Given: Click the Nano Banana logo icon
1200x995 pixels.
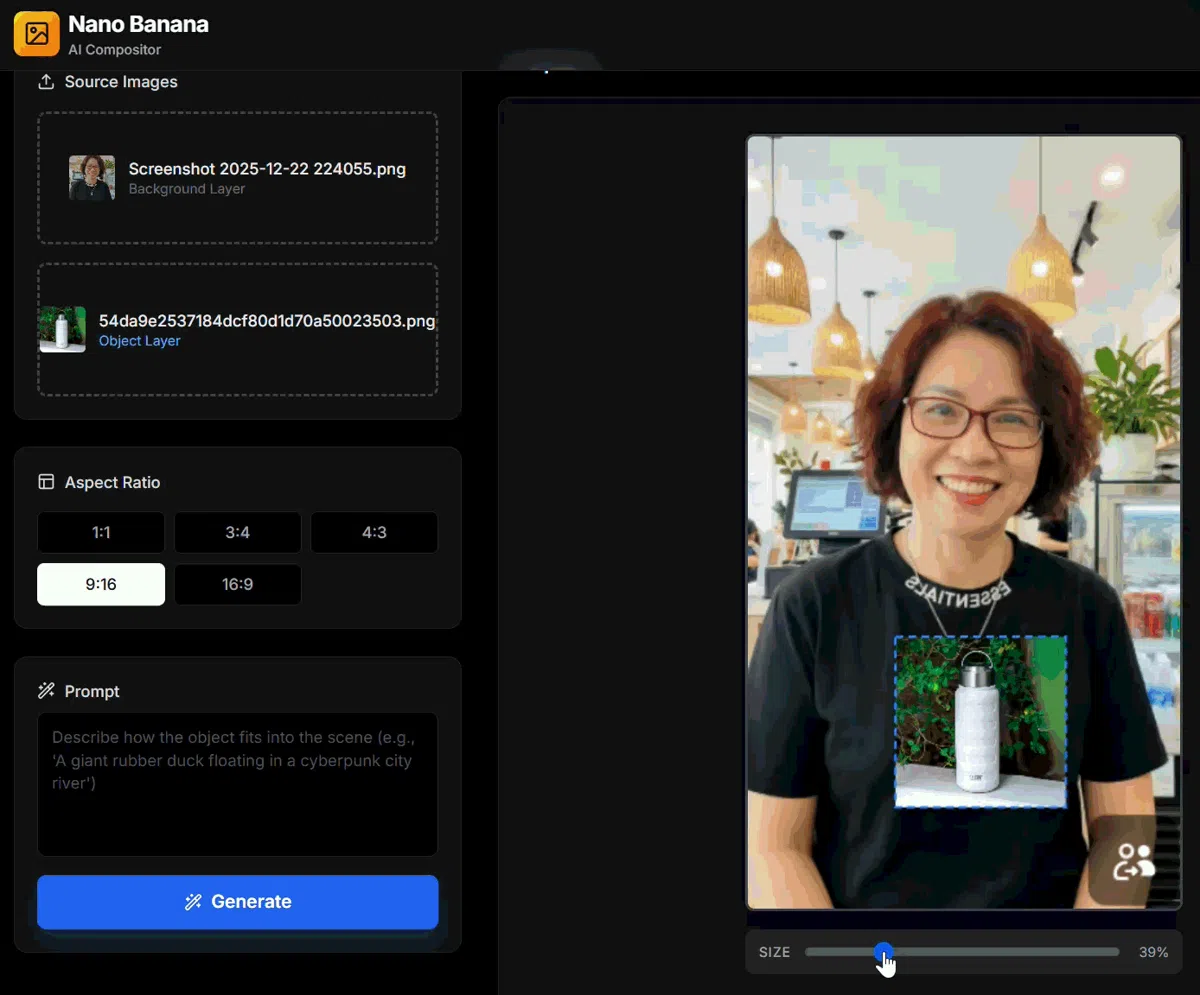Looking at the screenshot, I should pyautogui.click(x=37, y=34).
